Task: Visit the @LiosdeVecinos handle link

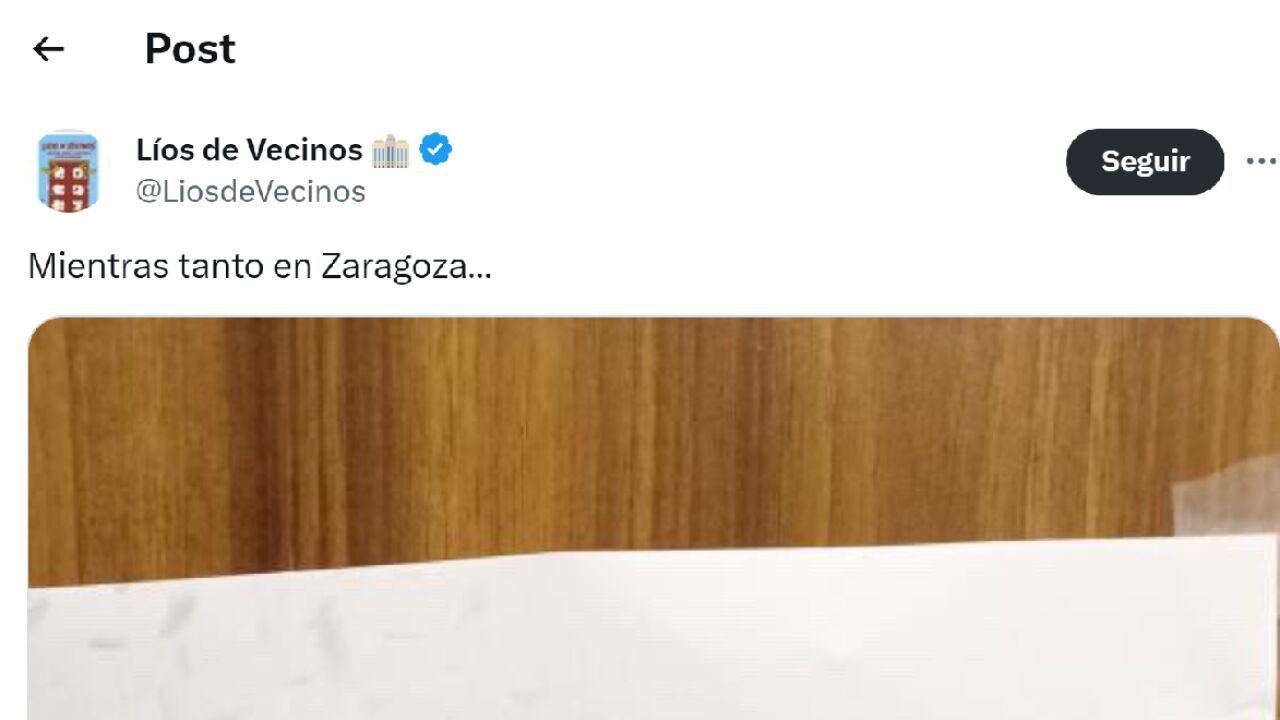Action: (251, 191)
